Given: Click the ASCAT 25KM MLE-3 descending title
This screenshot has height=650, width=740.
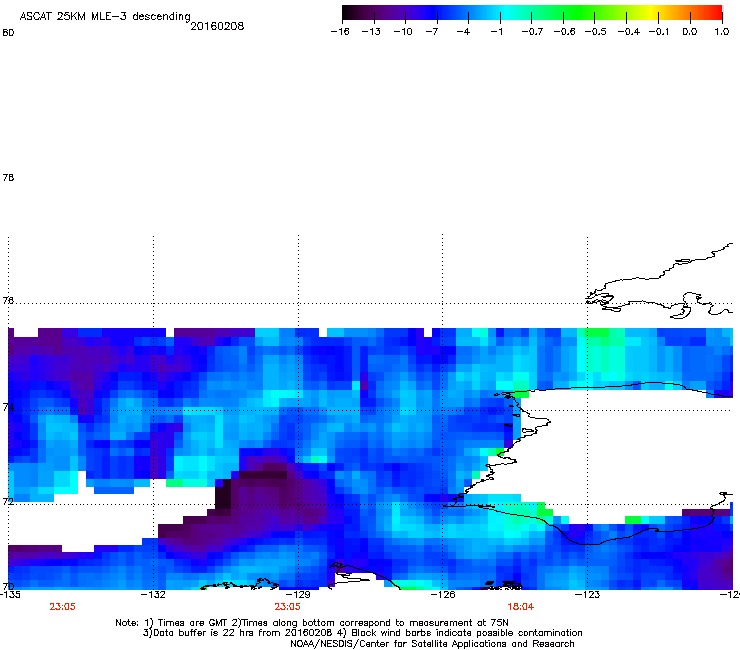Looking at the screenshot, I should [x=105, y=17].
